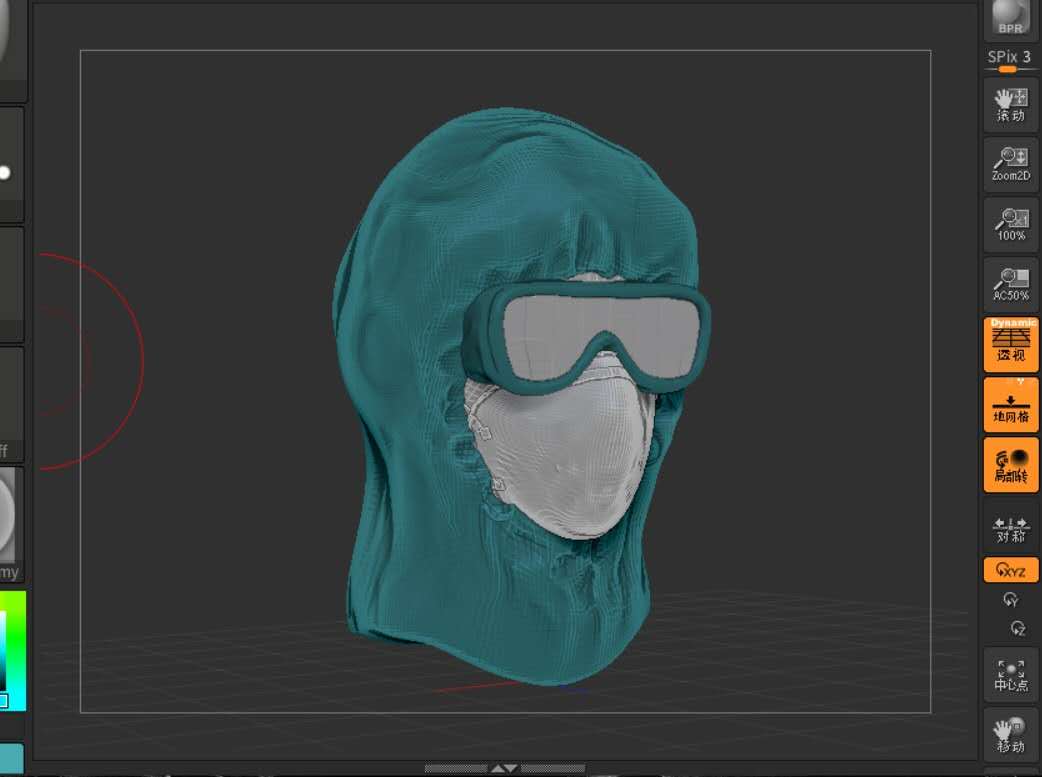Toggle local rotation (局部转) mode
Image resolution: width=1042 pixels, height=777 pixels.
click(1011, 464)
